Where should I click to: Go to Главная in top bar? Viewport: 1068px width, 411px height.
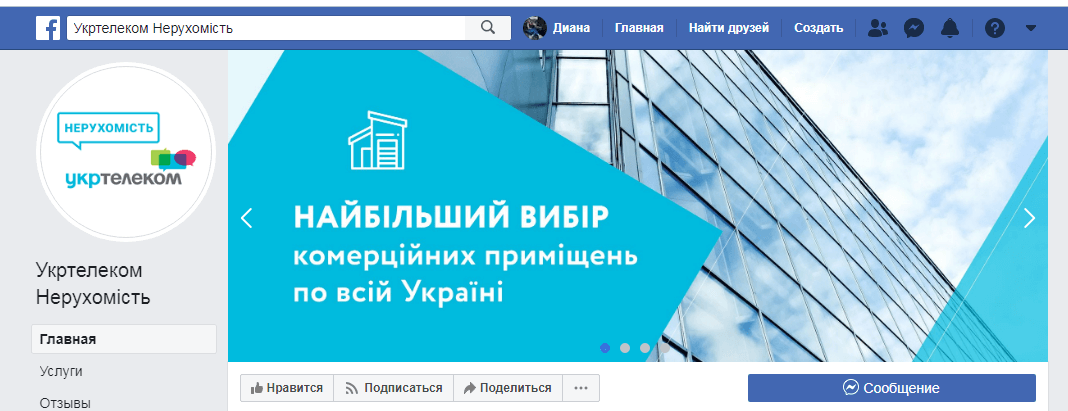click(x=639, y=28)
